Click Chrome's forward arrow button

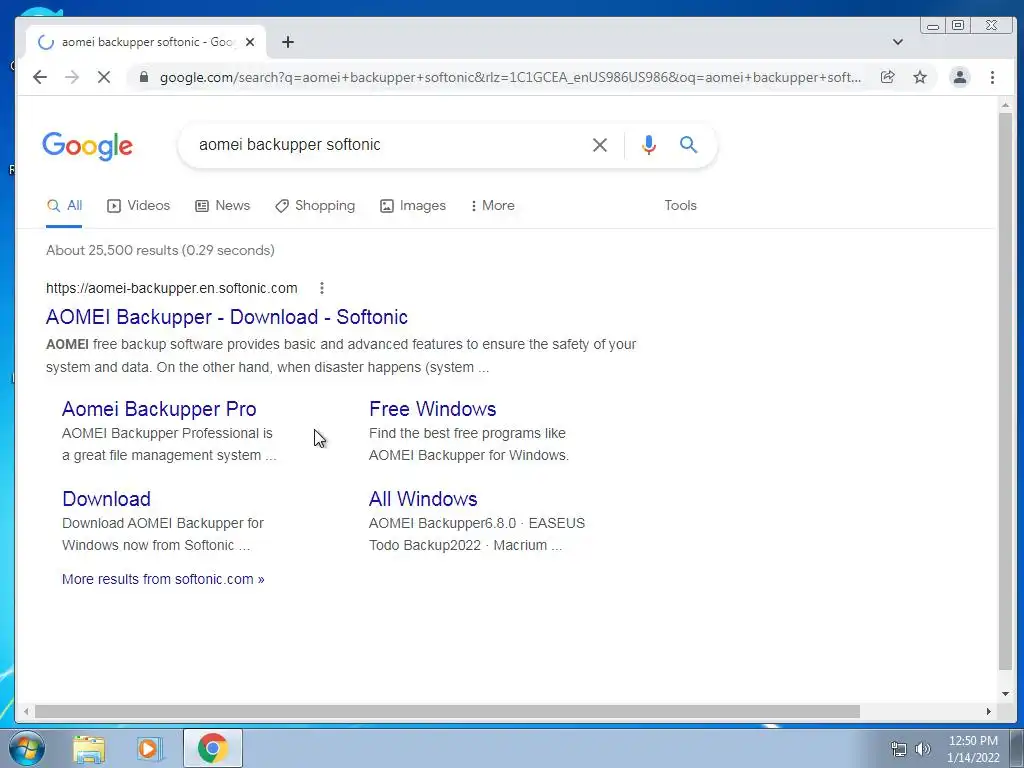[72, 77]
